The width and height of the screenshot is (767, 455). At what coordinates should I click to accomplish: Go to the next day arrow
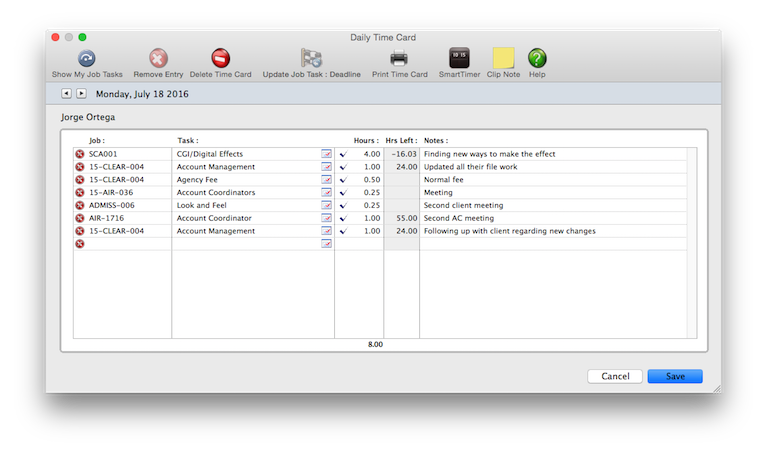tap(81, 94)
